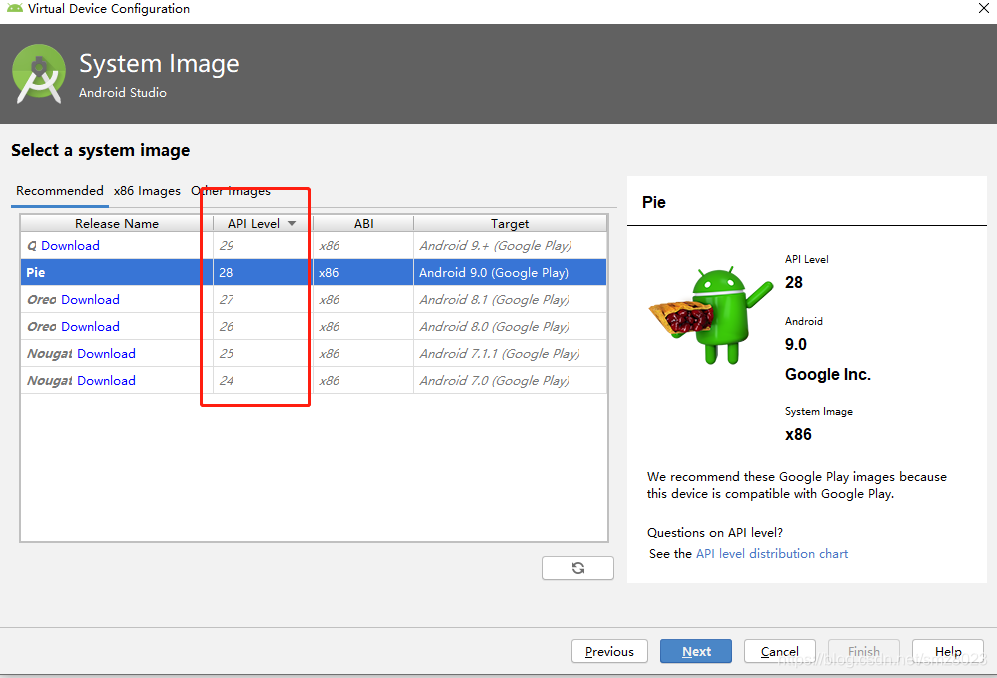Open the Other Images tab
The image size is (997, 678).
point(231,191)
